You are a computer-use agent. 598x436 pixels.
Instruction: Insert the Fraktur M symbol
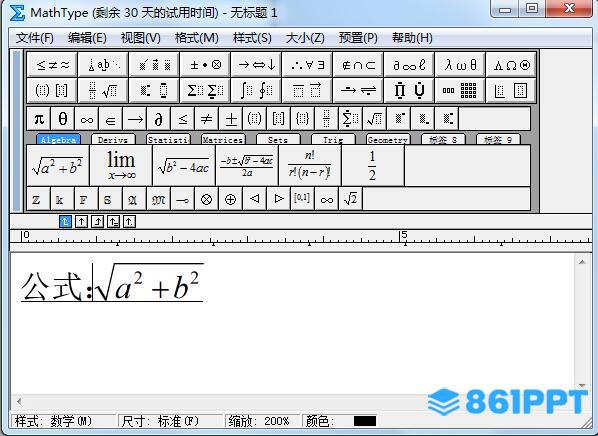click(x=159, y=199)
